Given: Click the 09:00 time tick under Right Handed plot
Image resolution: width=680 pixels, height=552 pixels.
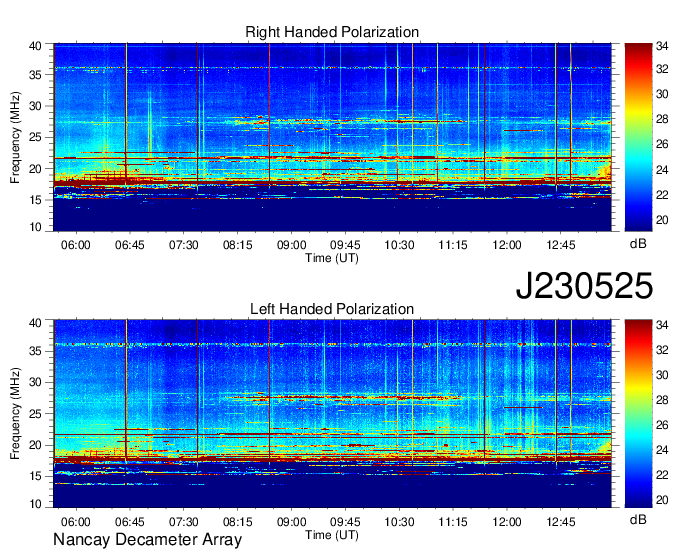Looking at the screenshot, I should pyautogui.click(x=291, y=245).
